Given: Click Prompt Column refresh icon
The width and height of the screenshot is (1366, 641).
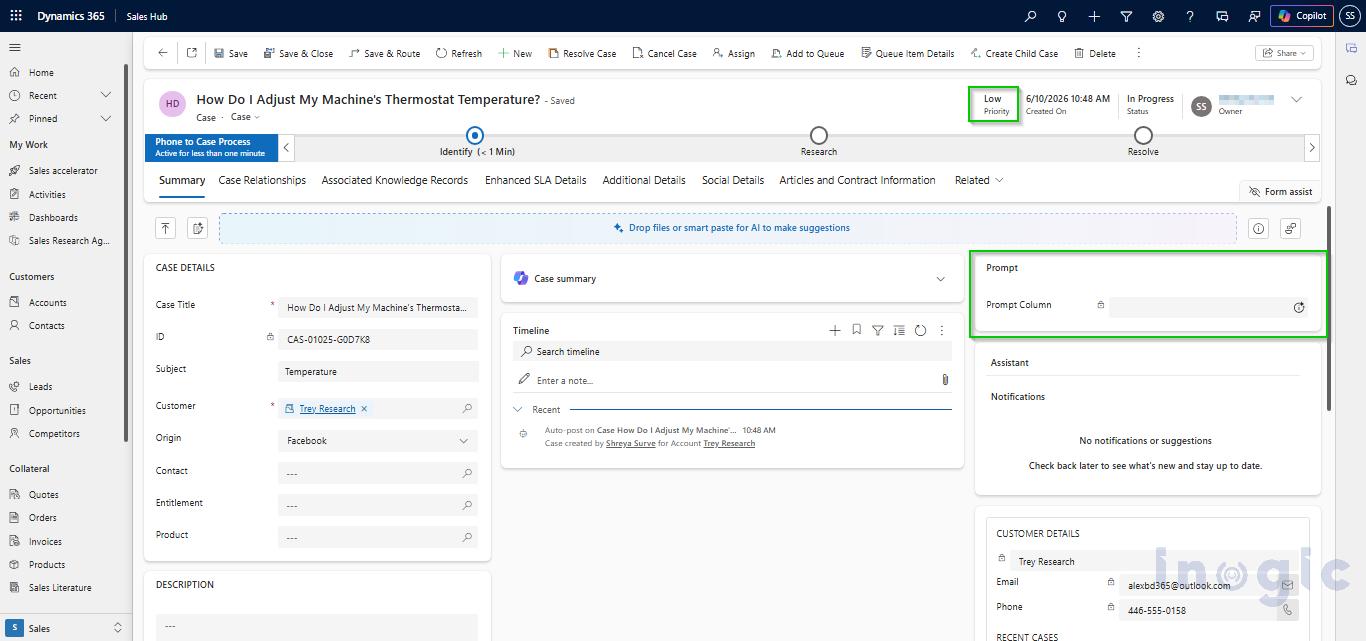Looking at the screenshot, I should (1299, 308).
